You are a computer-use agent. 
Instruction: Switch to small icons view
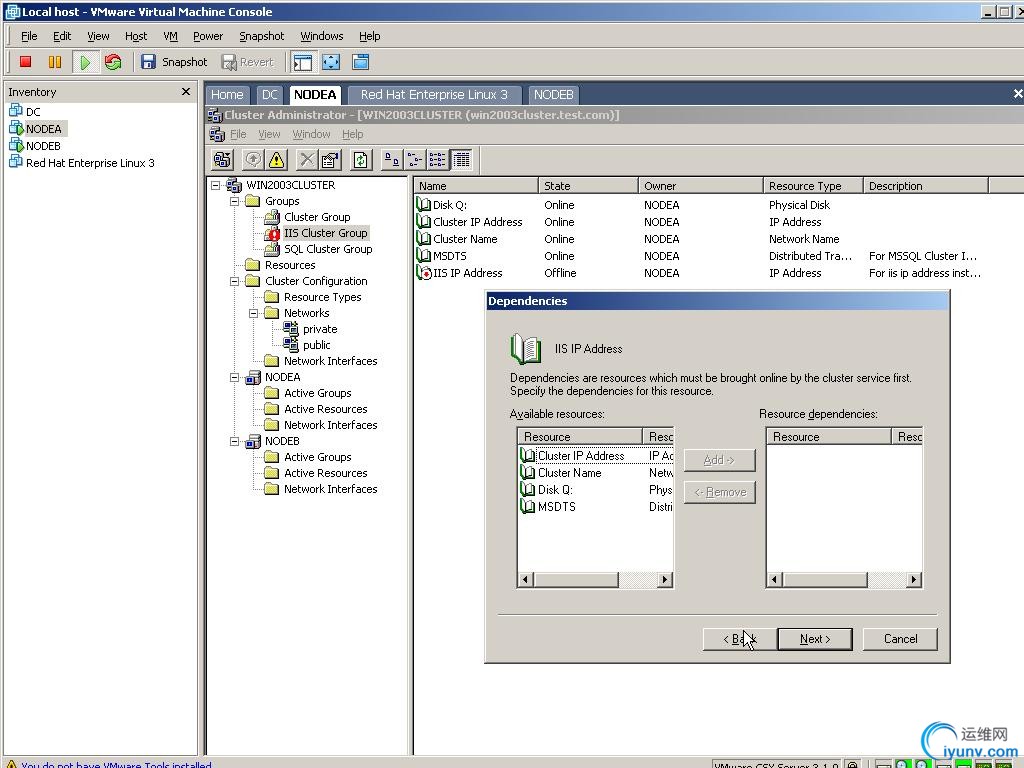tap(415, 159)
